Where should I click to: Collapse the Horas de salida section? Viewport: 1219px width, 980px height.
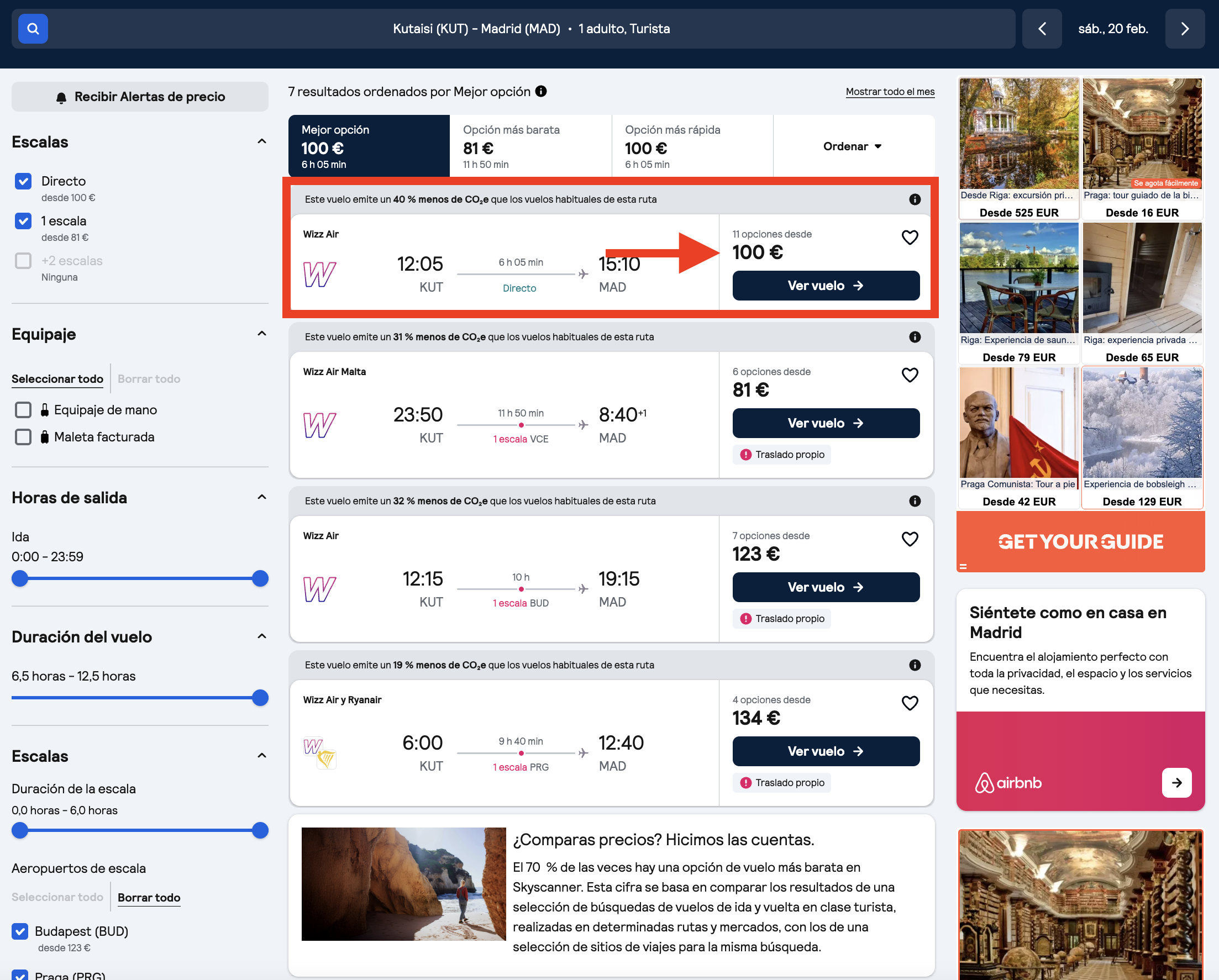(262, 497)
